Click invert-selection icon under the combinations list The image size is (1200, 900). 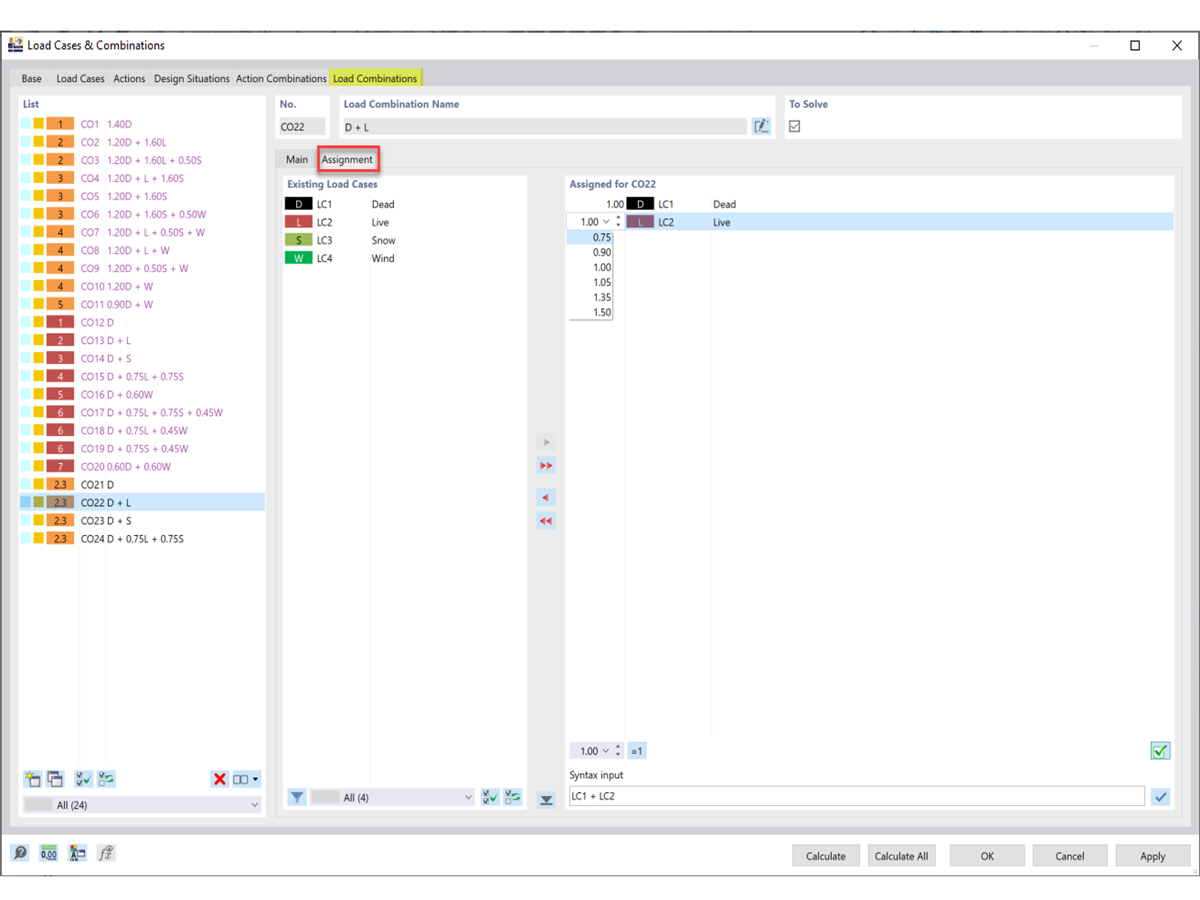coord(107,779)
